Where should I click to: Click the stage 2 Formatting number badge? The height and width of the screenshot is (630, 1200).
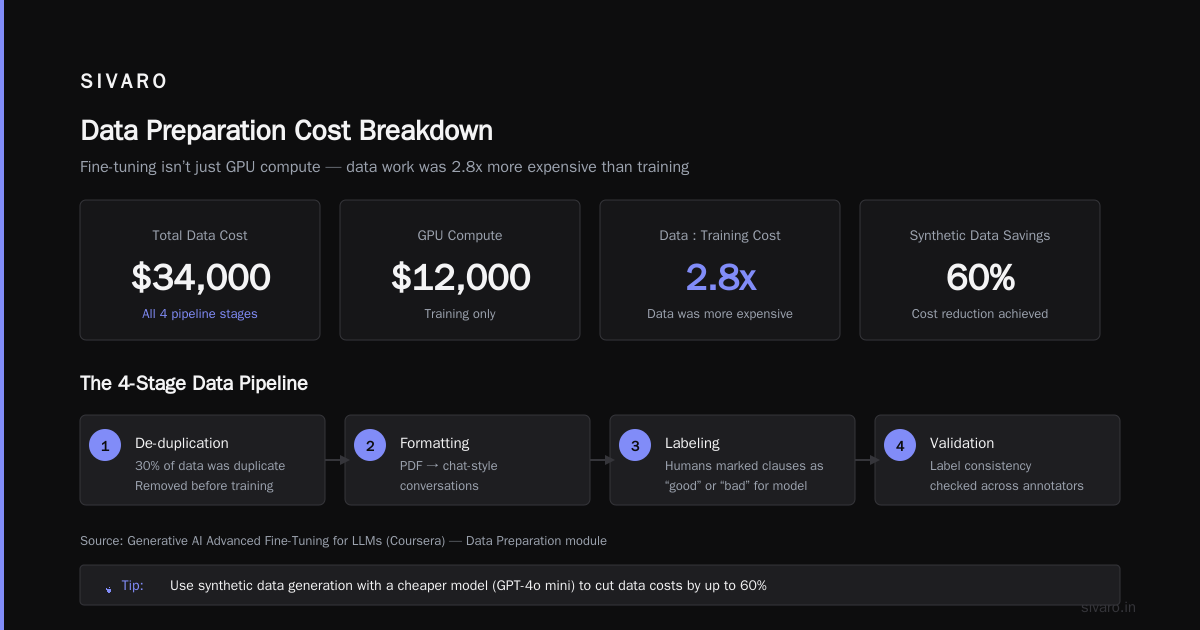tap(370, 446)
